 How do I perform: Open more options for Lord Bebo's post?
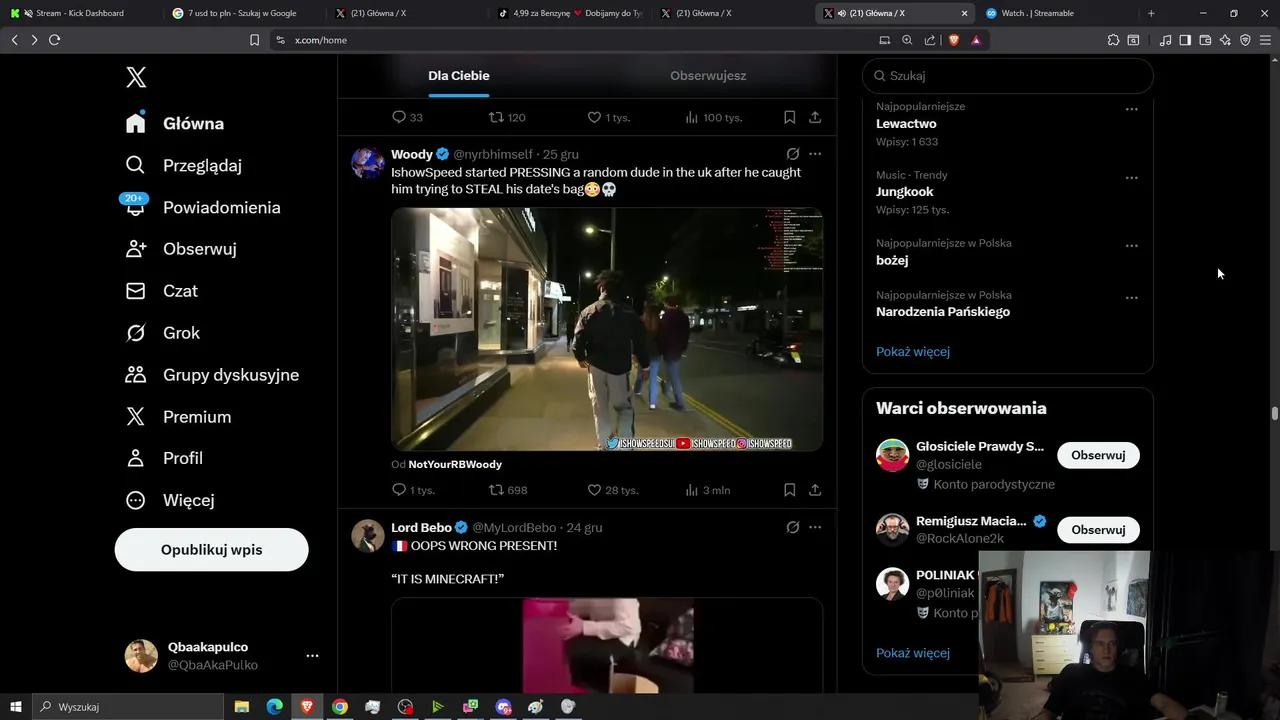click(815, 527)
